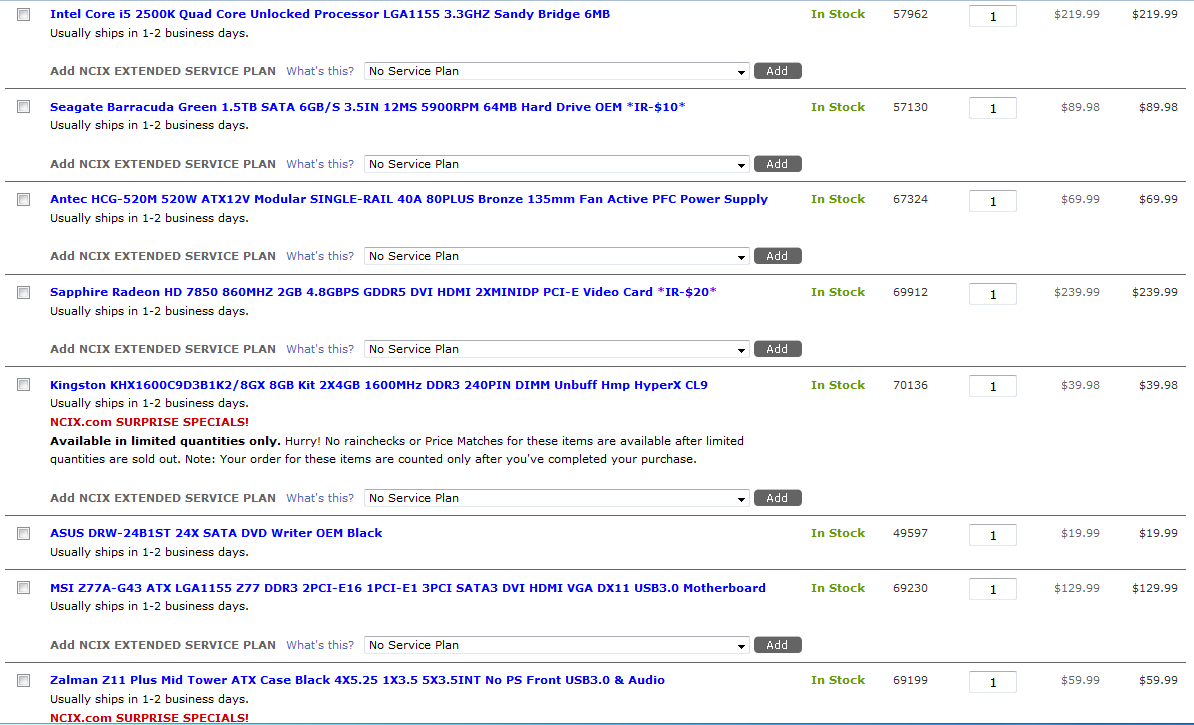Image resolution: width=1194 pixels, height=725 pixels.
Task: Follow the Kingston HyperX 8GB Kit link
Action: pos(378,385)
